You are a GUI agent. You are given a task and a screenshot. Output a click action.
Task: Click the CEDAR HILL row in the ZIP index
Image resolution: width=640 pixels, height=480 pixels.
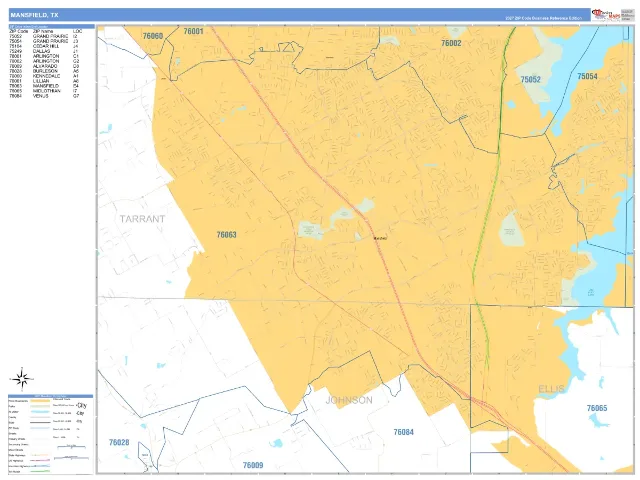(x=44, y=47)
